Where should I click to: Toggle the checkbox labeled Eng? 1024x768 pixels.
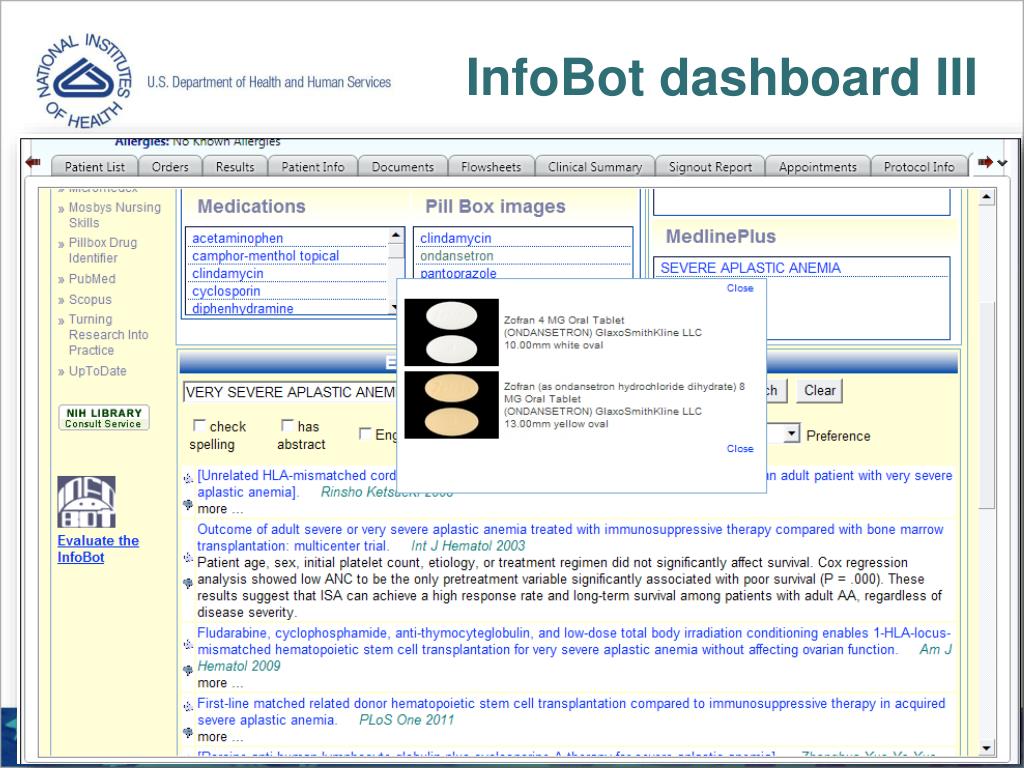coord(366,434)
